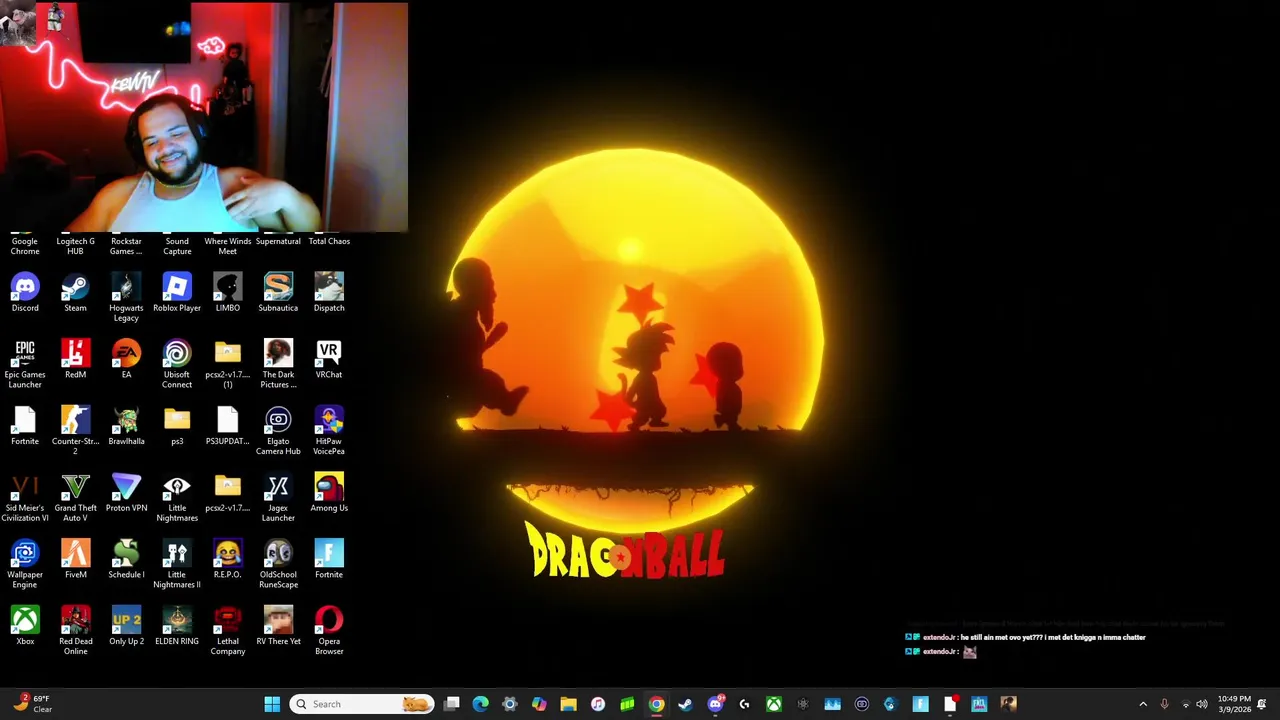Open the clock showing 10:49 PM
Screen dimensions: 1280x720
1234,704
